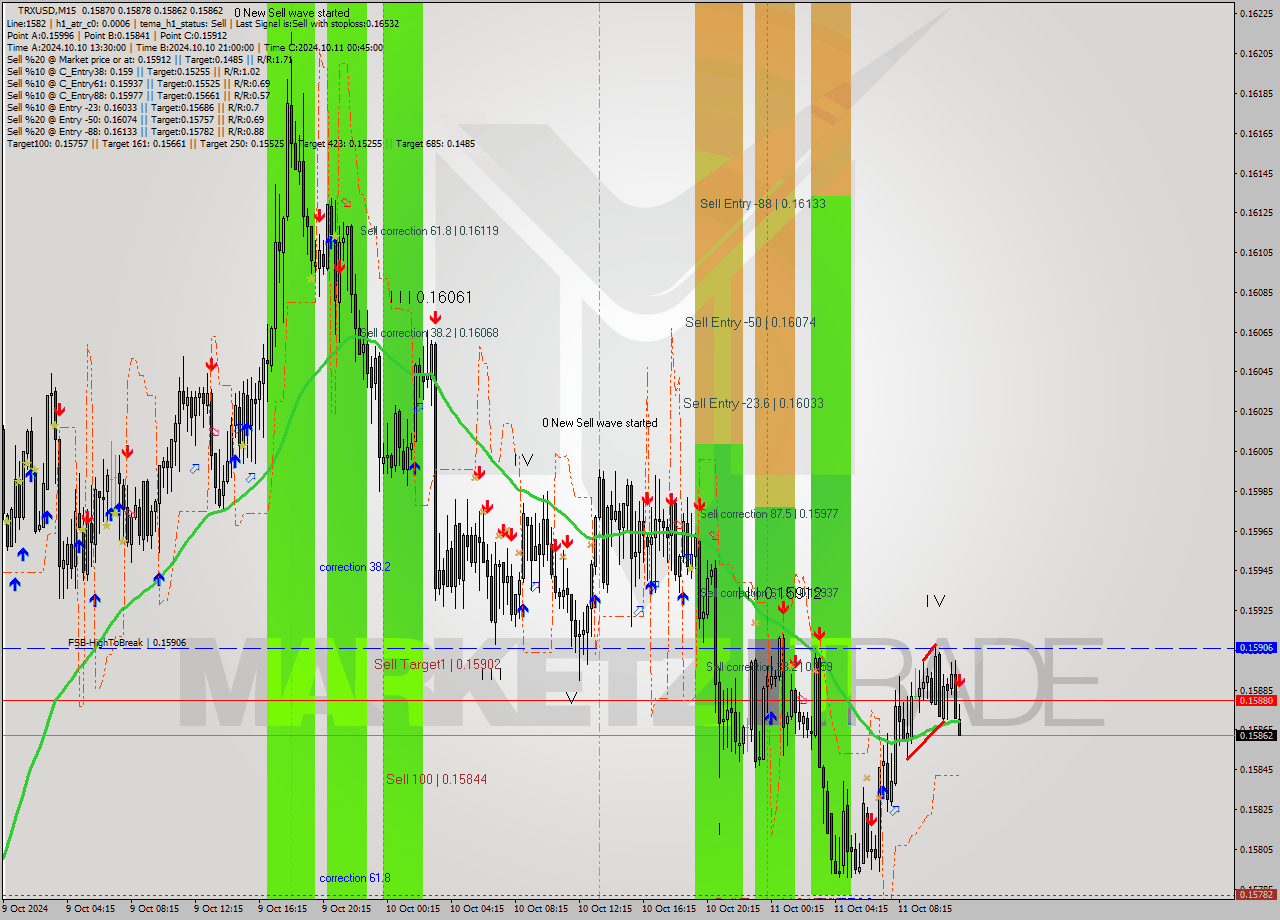Click the '11 Oct 08:15' time axis label
The height and width of the screenshot is (920, 1280).
click(x=924, y=909)
